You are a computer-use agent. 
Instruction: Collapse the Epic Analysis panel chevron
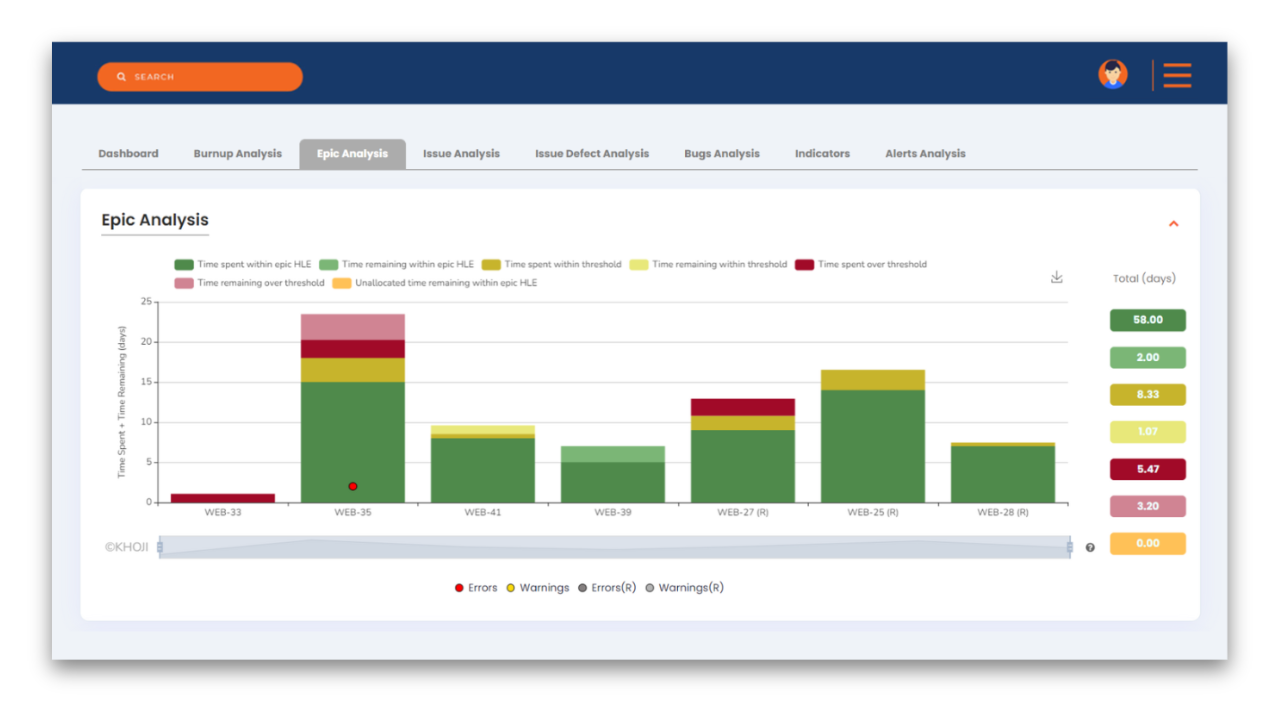coord(1173,224)
